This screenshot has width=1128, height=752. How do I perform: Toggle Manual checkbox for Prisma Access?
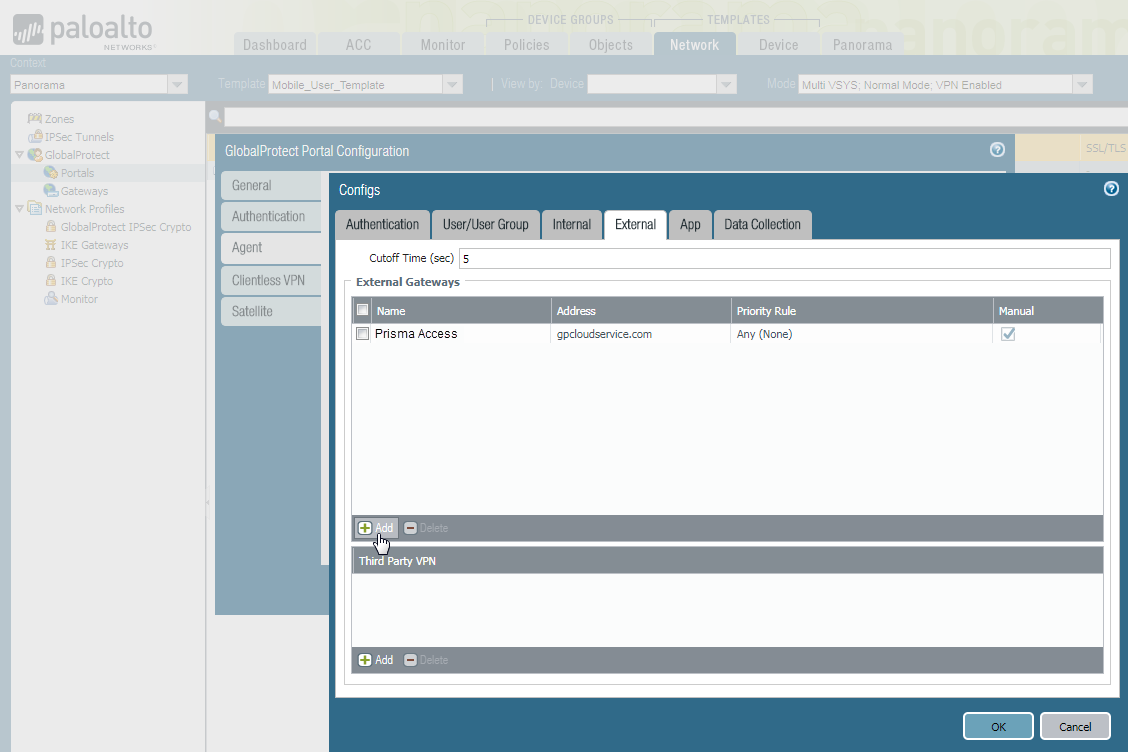tap(1008, 334)
